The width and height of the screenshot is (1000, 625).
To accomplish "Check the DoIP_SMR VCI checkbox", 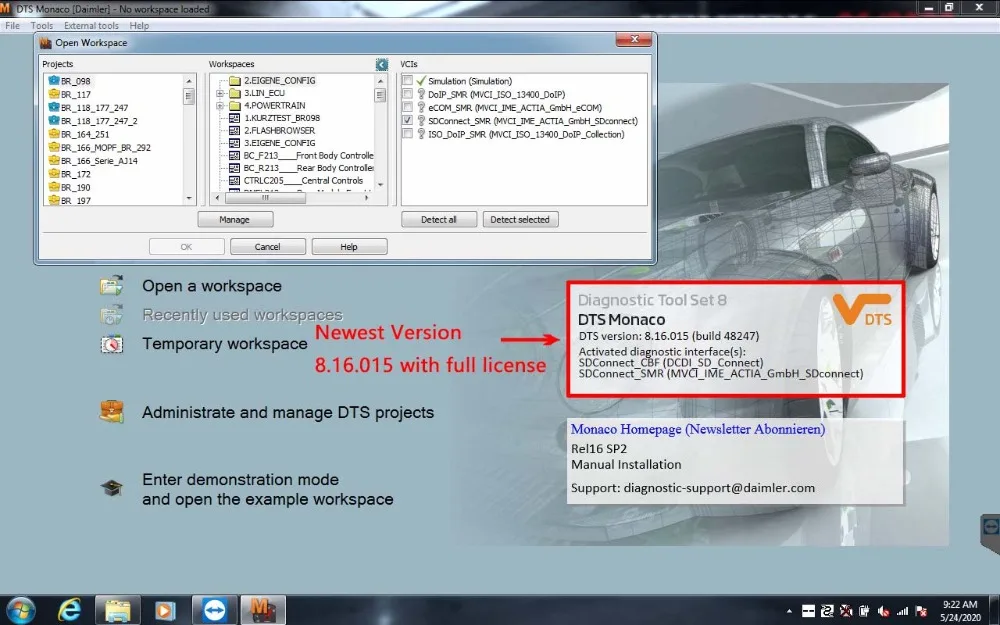I will coord(408,94).
